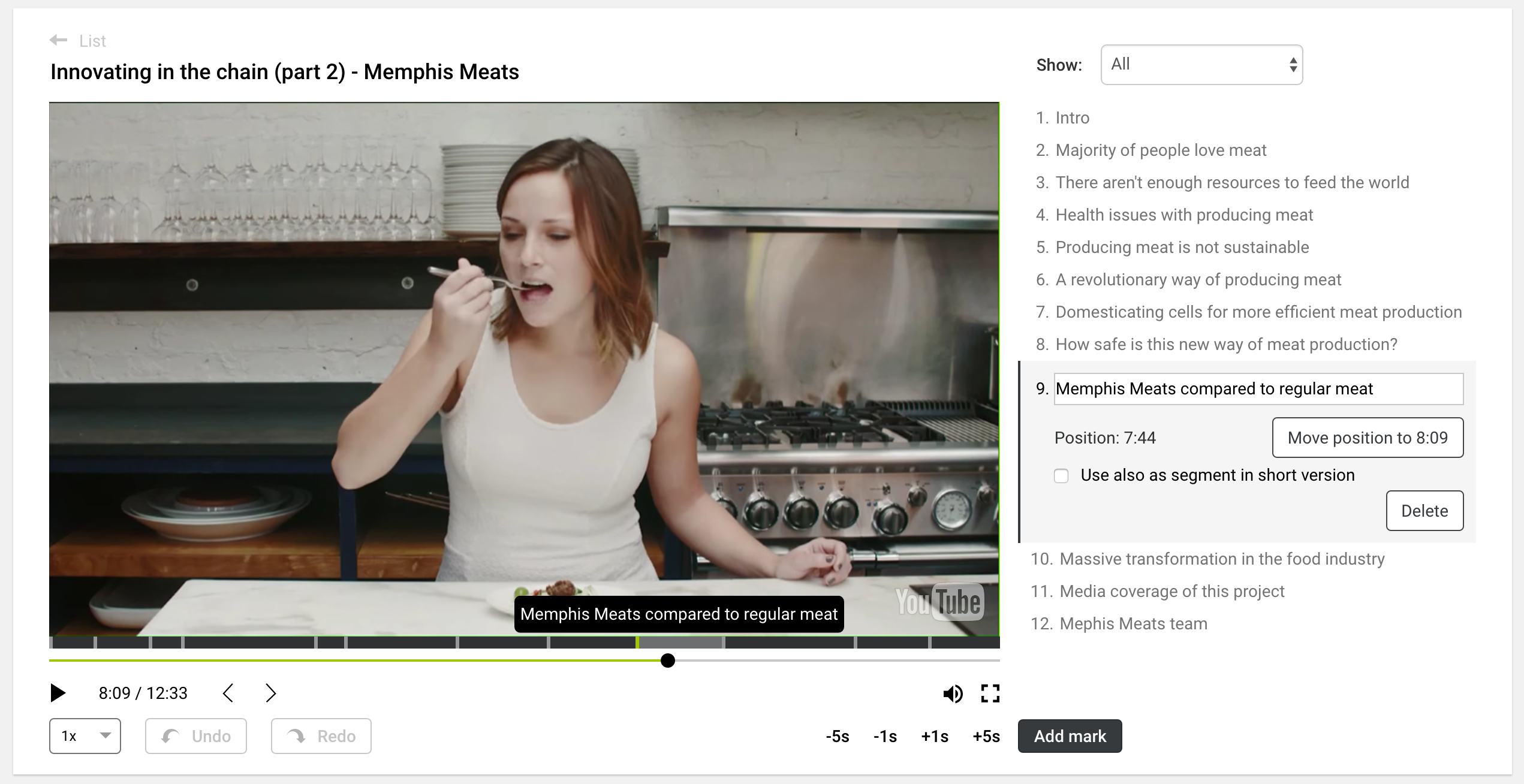Go to previous mark with left chevron
The image size is (1524, 784).
coord(228,693)
